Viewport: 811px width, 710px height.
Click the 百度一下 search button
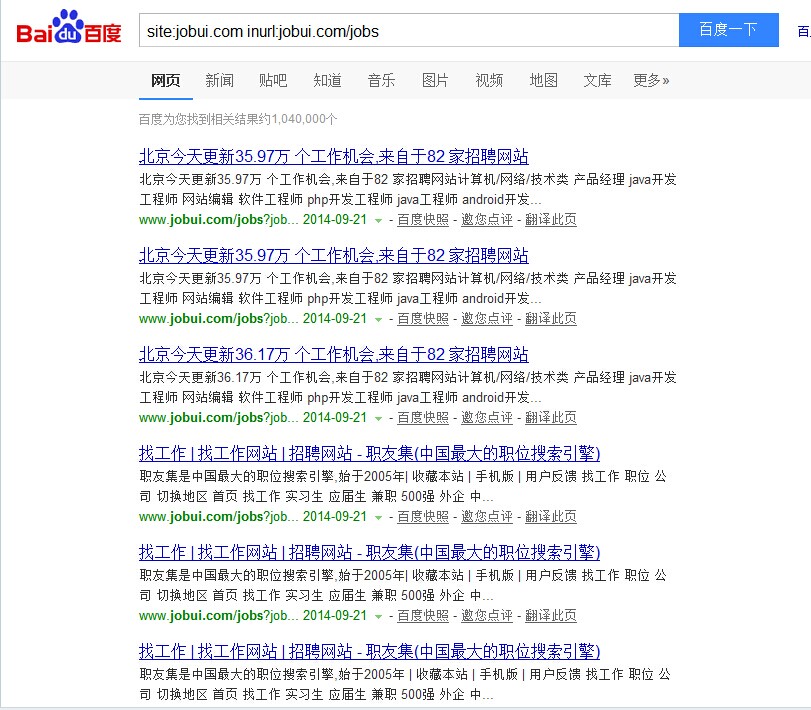tap(728, 30)
